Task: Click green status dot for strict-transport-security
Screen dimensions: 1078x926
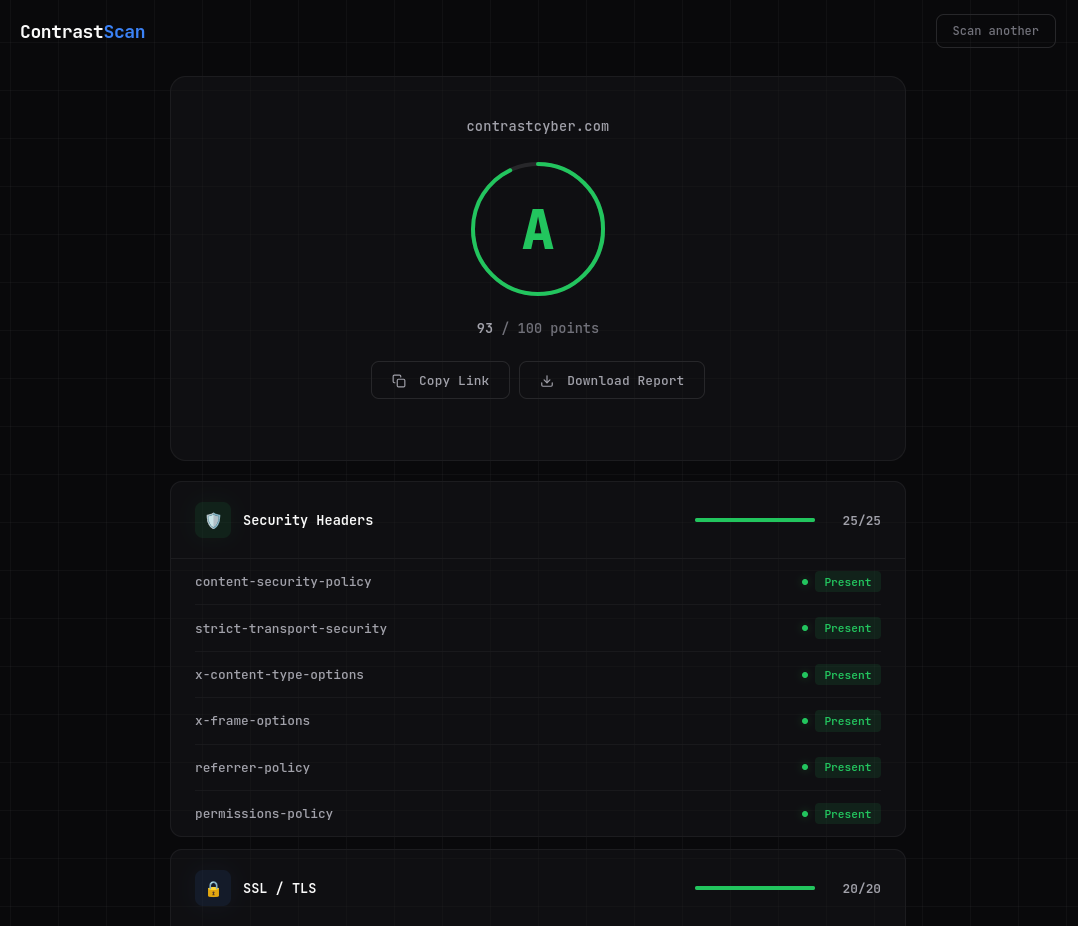Action: [x=805, y=628]
